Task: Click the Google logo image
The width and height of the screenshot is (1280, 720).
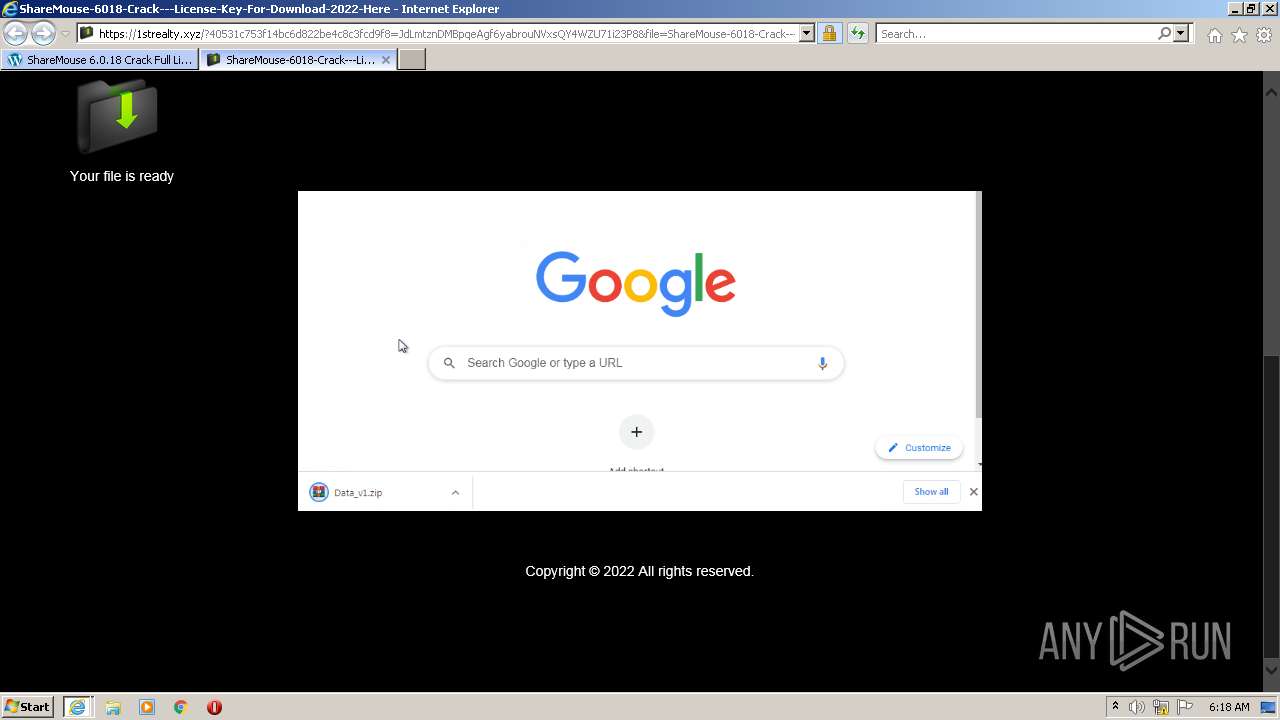Action: tap(636, 283)
